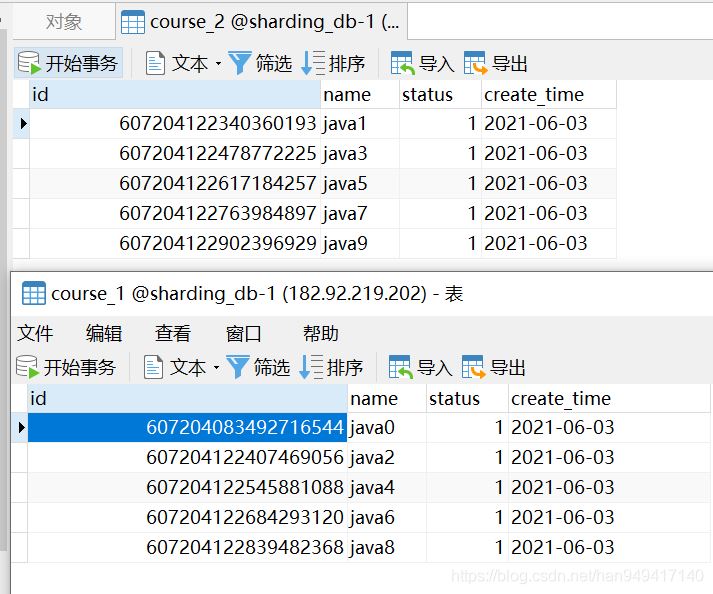Select cell 607204122545881088
Viewport: 713px width, 594px height.
pyautogui.click(x=187, y=487)
